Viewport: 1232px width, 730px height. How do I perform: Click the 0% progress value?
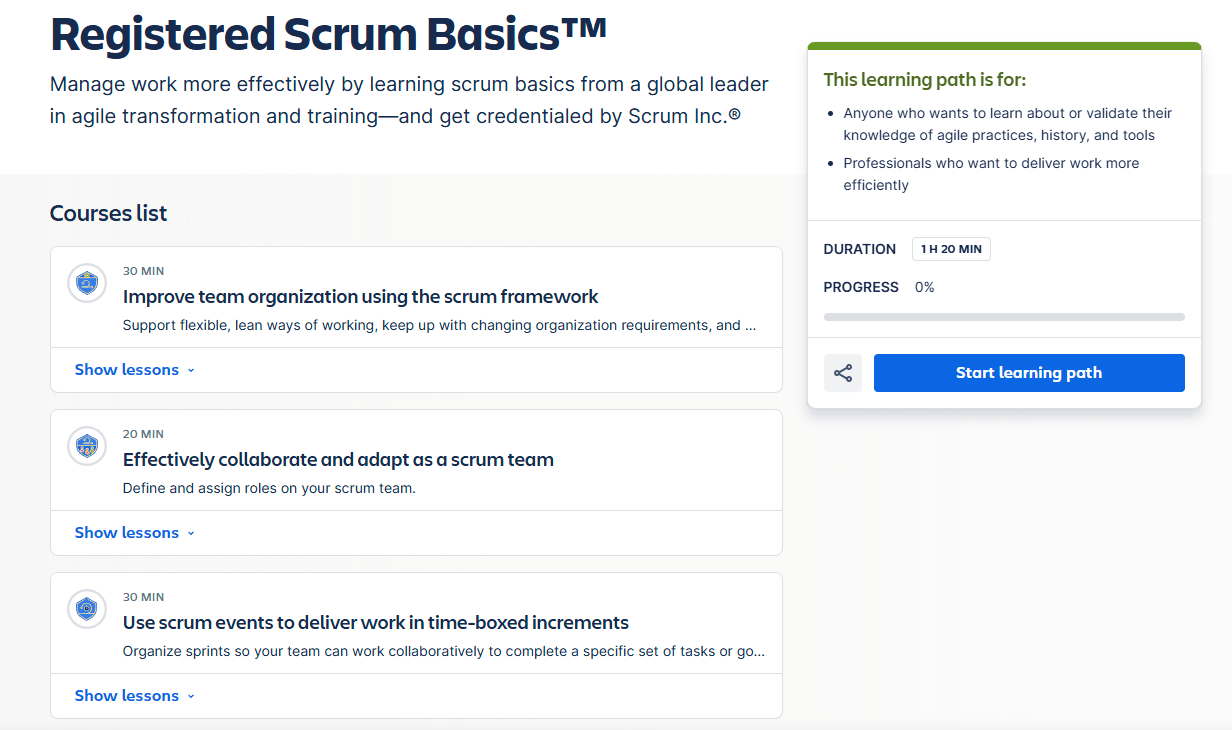925,287
